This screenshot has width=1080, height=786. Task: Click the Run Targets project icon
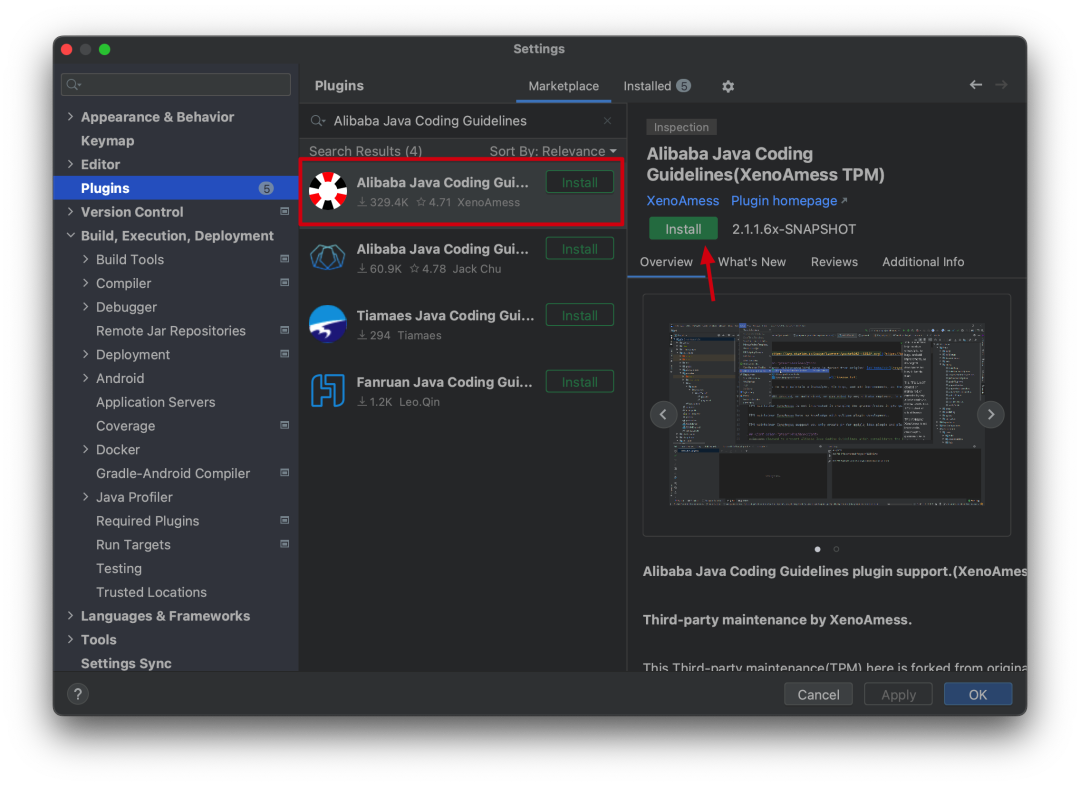pyautogui.click(x=284, y=544)
